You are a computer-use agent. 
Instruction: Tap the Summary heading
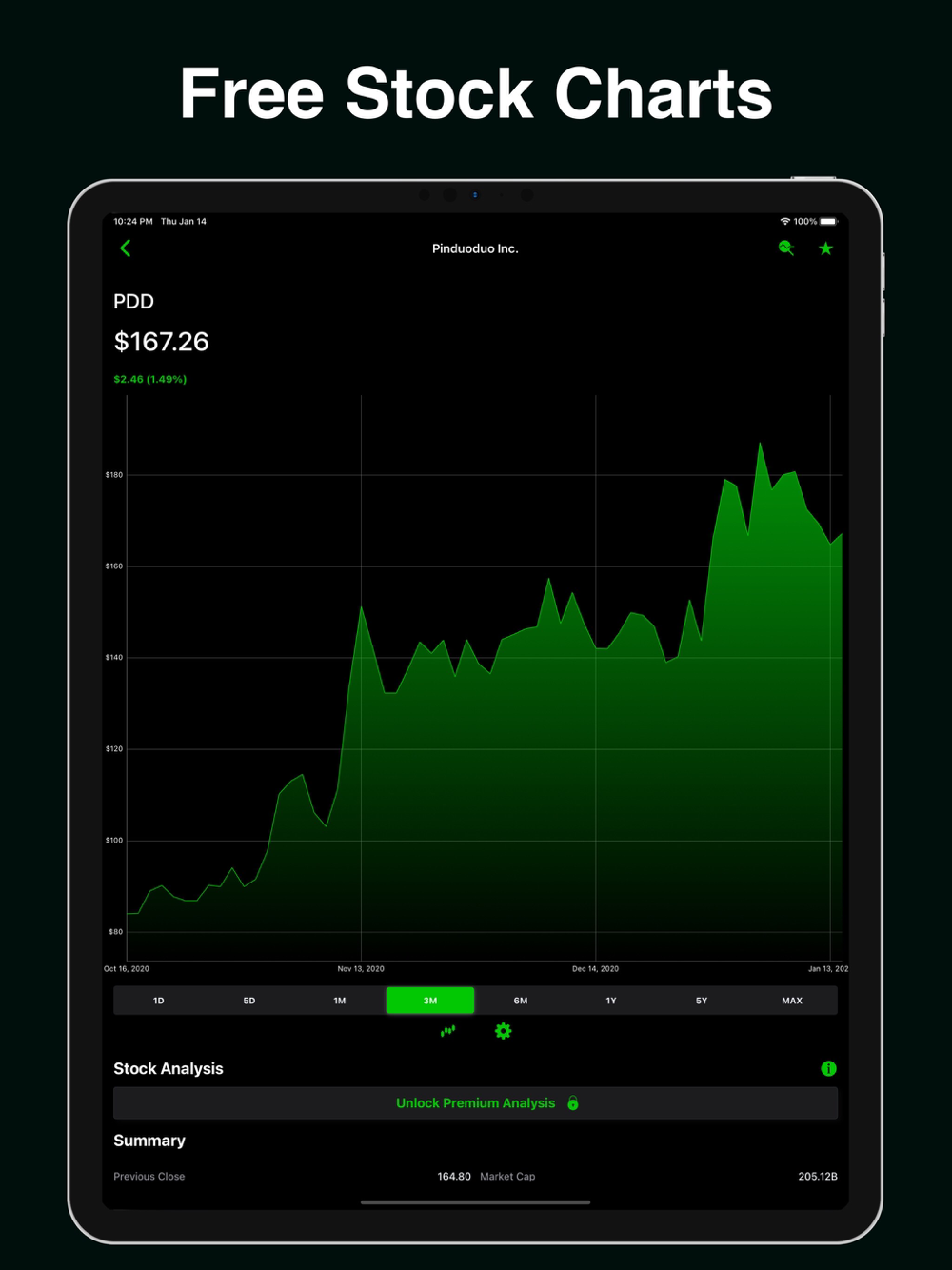click(x=149, y=1141)
